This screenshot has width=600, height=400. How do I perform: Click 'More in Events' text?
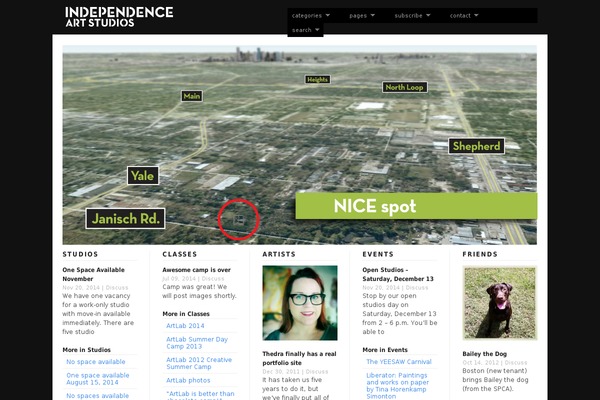tap(385, 350)
